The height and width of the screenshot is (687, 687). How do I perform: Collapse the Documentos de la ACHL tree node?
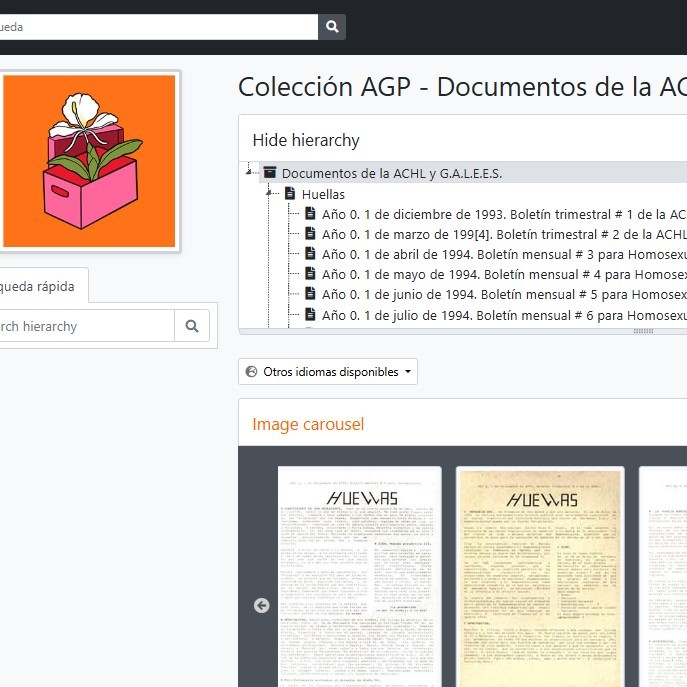pos(249,173)
